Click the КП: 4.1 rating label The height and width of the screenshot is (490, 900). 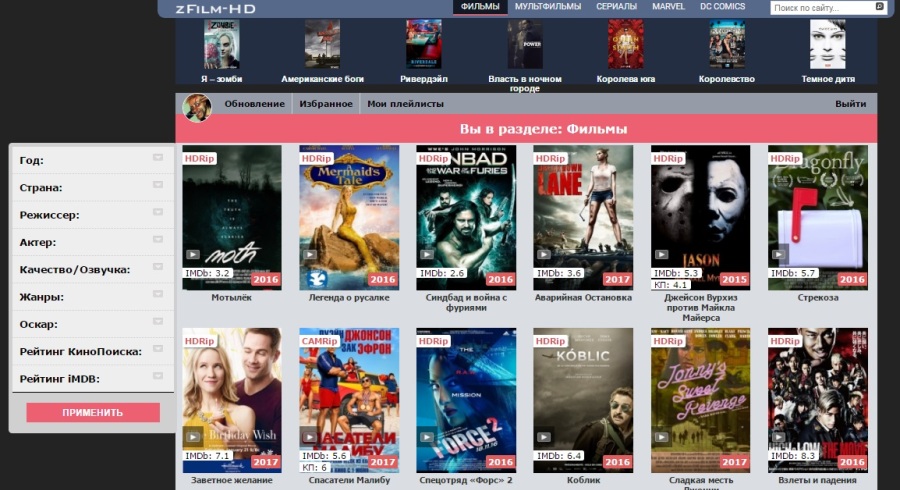[670, 285]
